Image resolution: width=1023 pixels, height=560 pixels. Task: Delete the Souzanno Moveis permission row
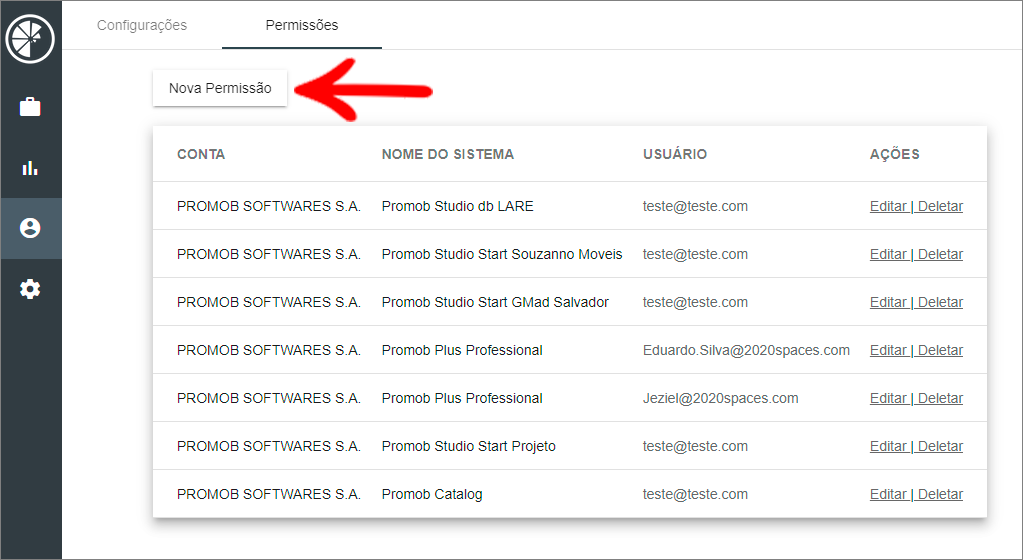click(940, 255)
